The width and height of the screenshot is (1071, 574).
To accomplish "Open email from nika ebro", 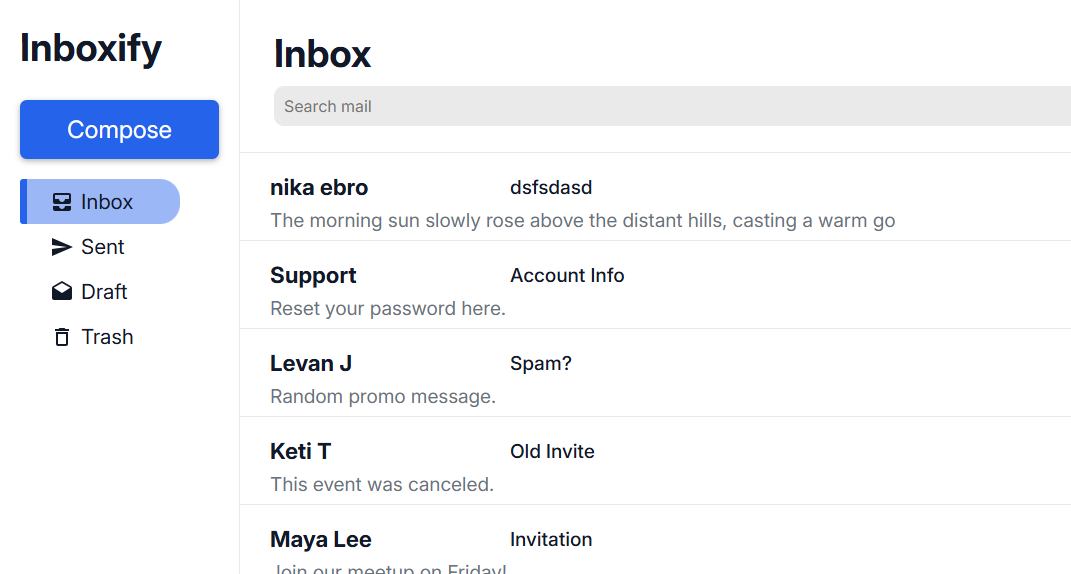I will tap(319, 188).
